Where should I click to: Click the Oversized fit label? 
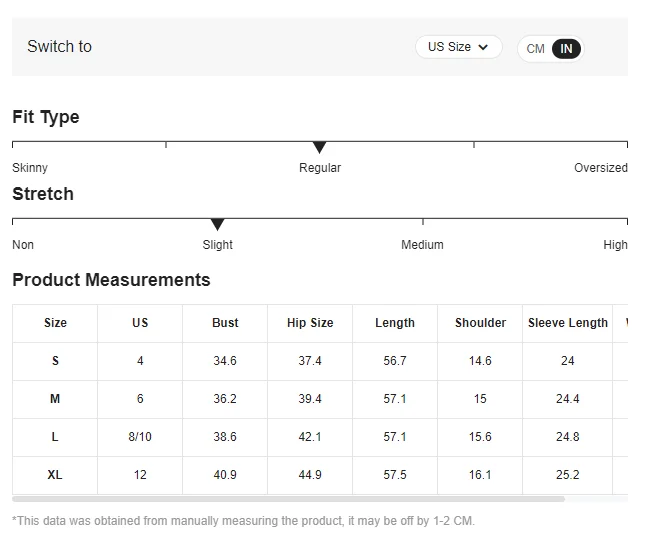pyautogui.click(x=600, y=168)
